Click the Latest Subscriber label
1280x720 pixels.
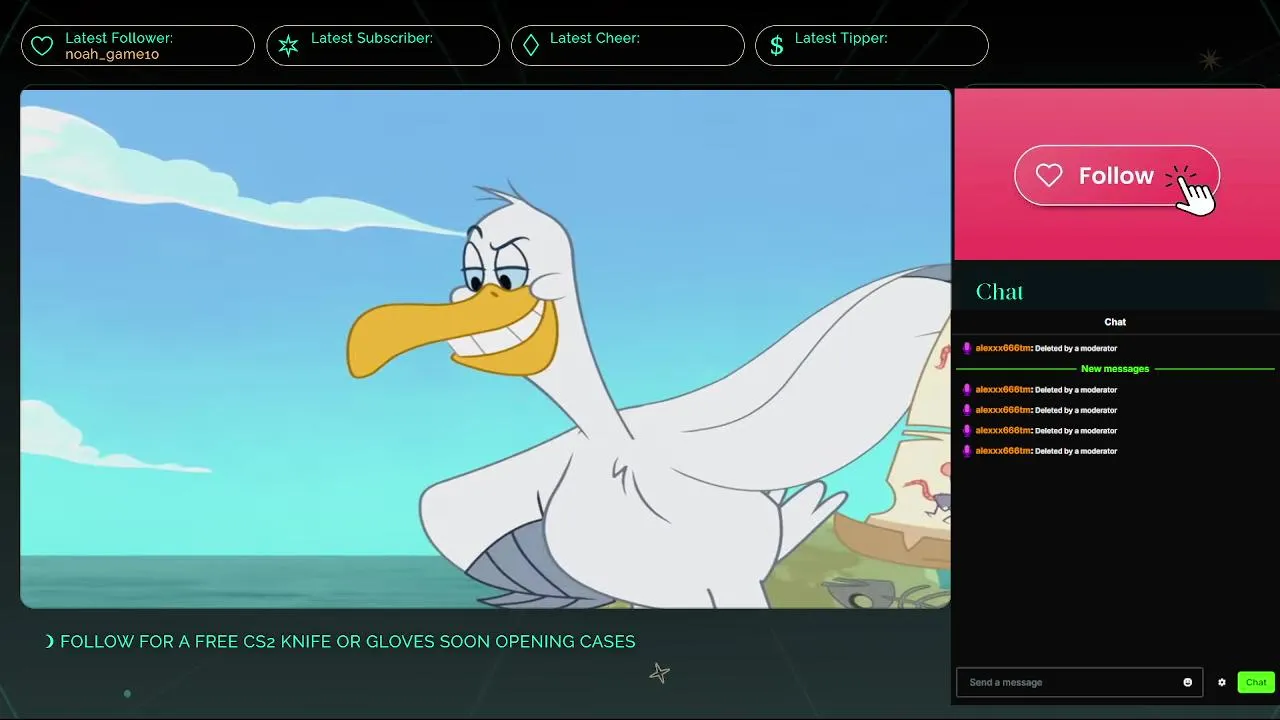pos(372,38)
